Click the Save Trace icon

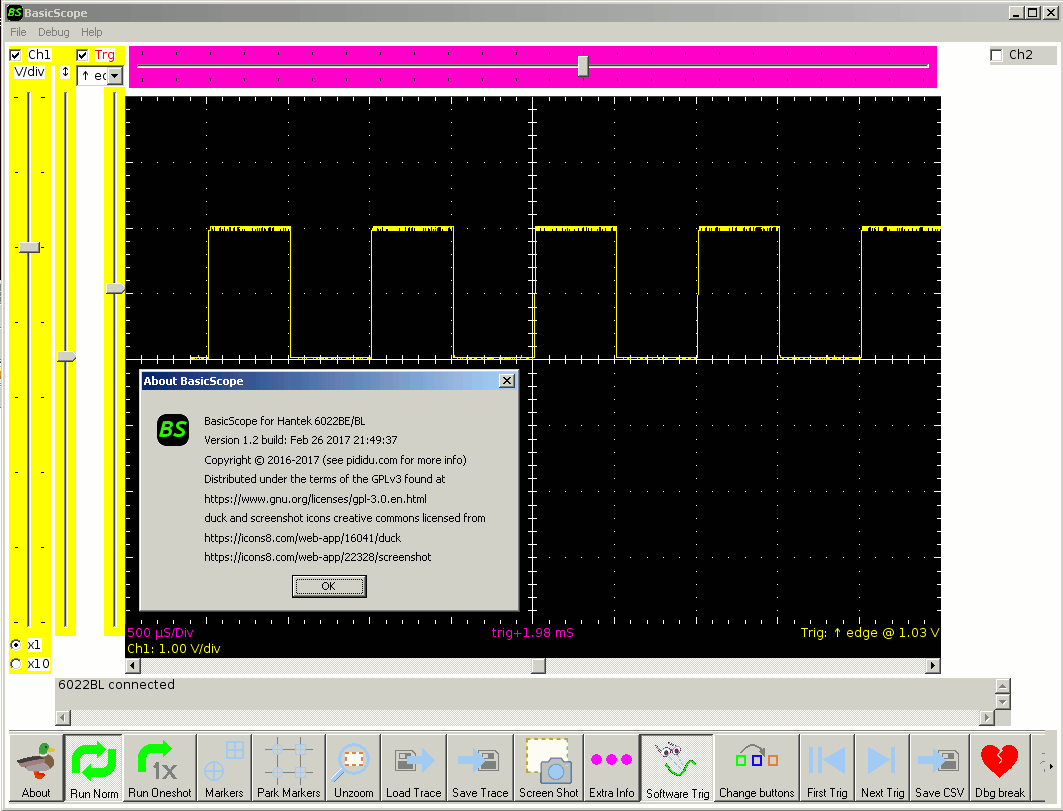click(x=480, y=768)
